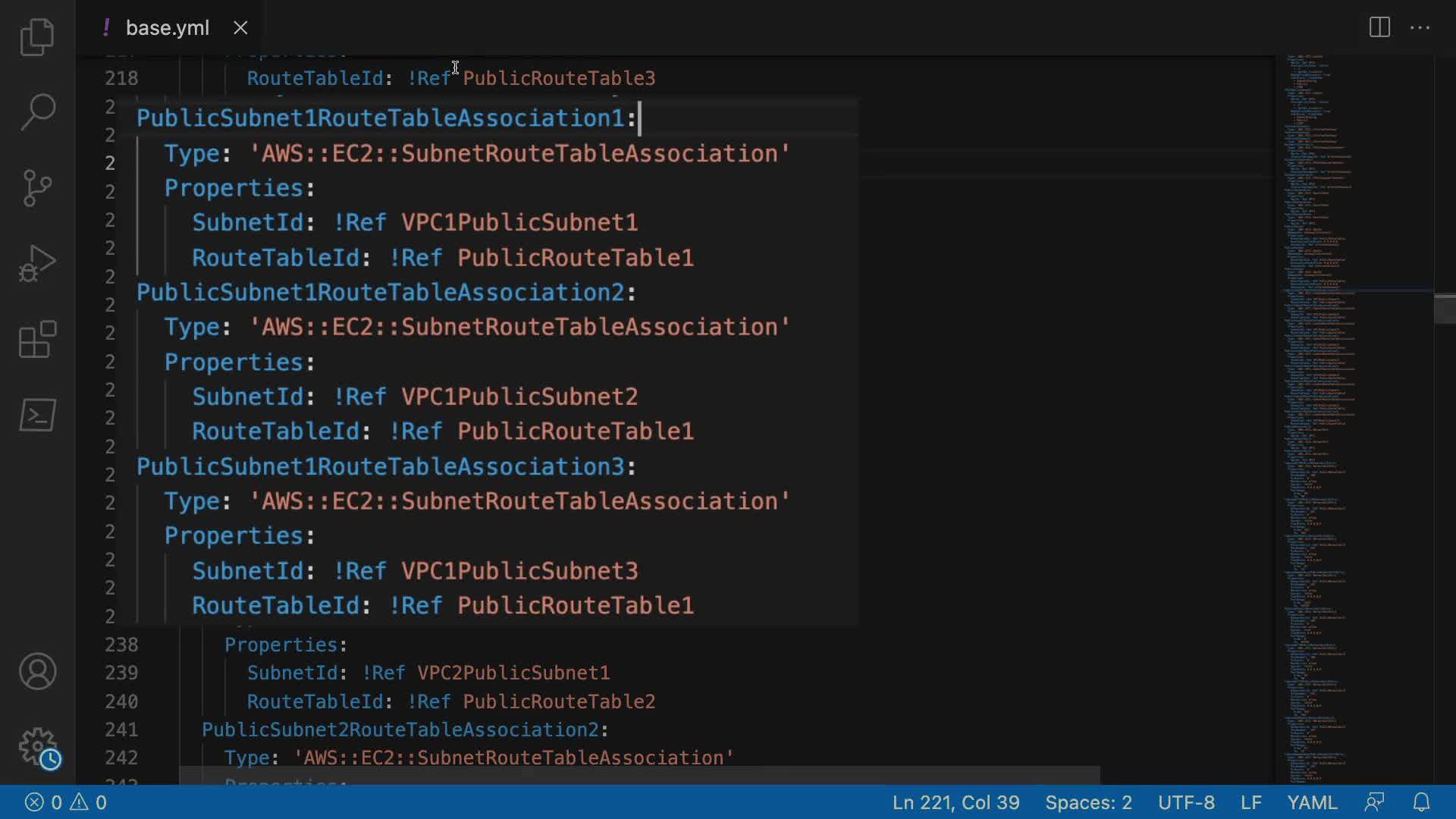1456x819 pixels.
Task: Select the base.yml editor tab
Action: [167, 28]
